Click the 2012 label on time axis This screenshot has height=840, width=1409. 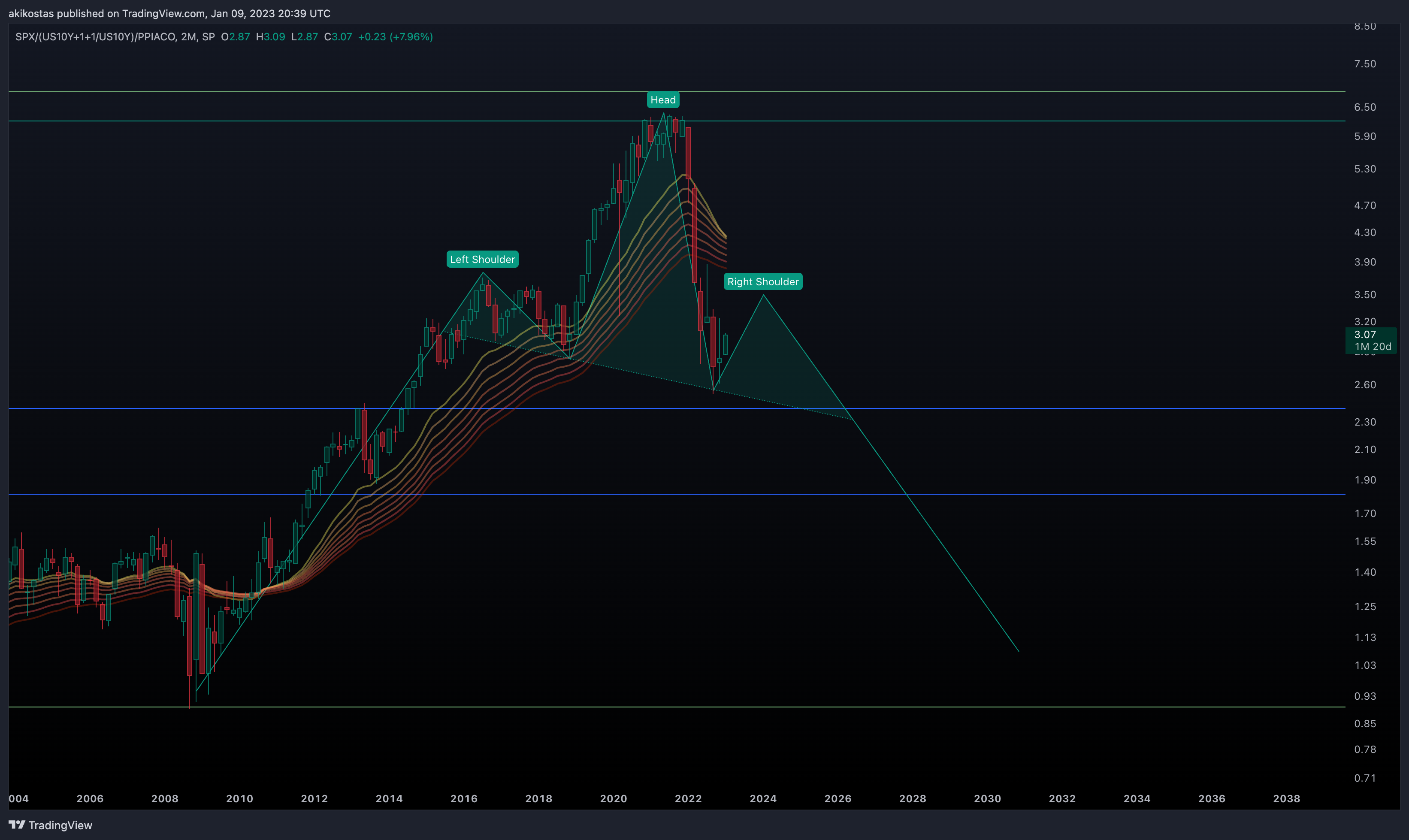[314, 798]
